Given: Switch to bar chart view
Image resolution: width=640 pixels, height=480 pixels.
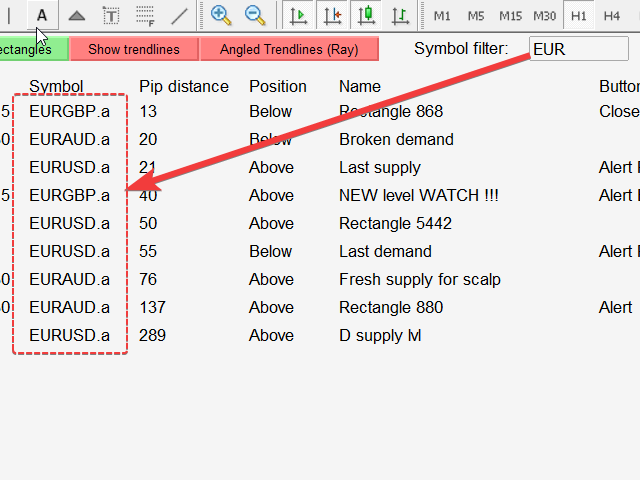Looking at the screenshot, I should pos(400,16).
